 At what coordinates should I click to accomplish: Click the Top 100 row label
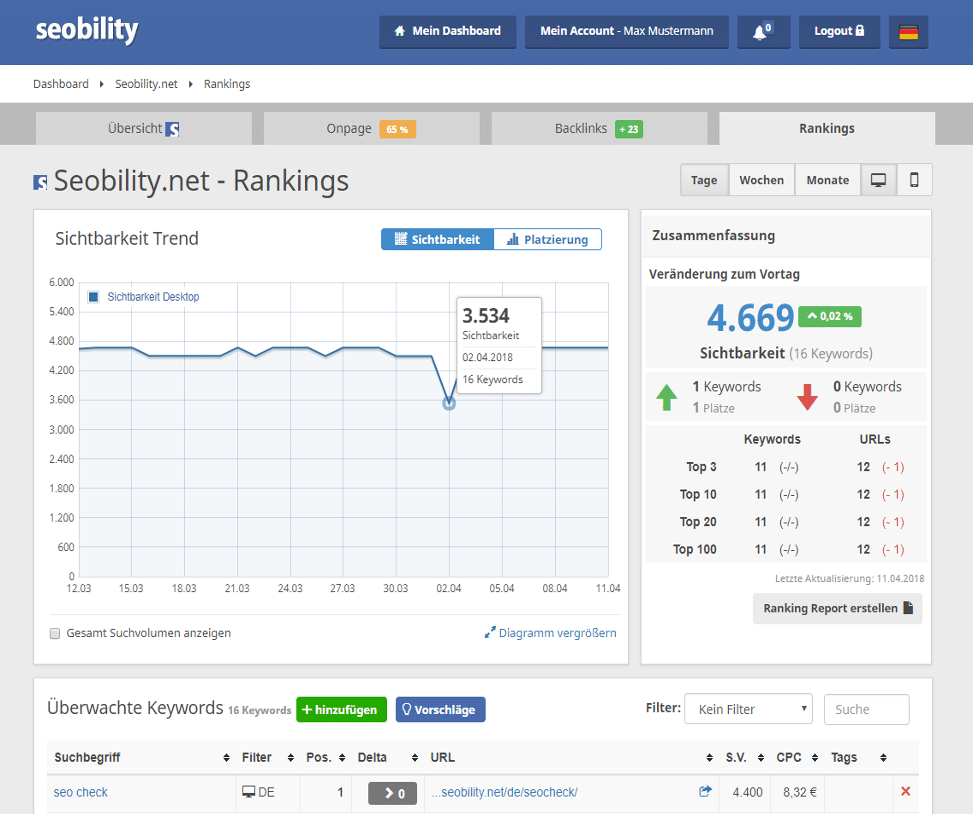(x=694, y=550)
